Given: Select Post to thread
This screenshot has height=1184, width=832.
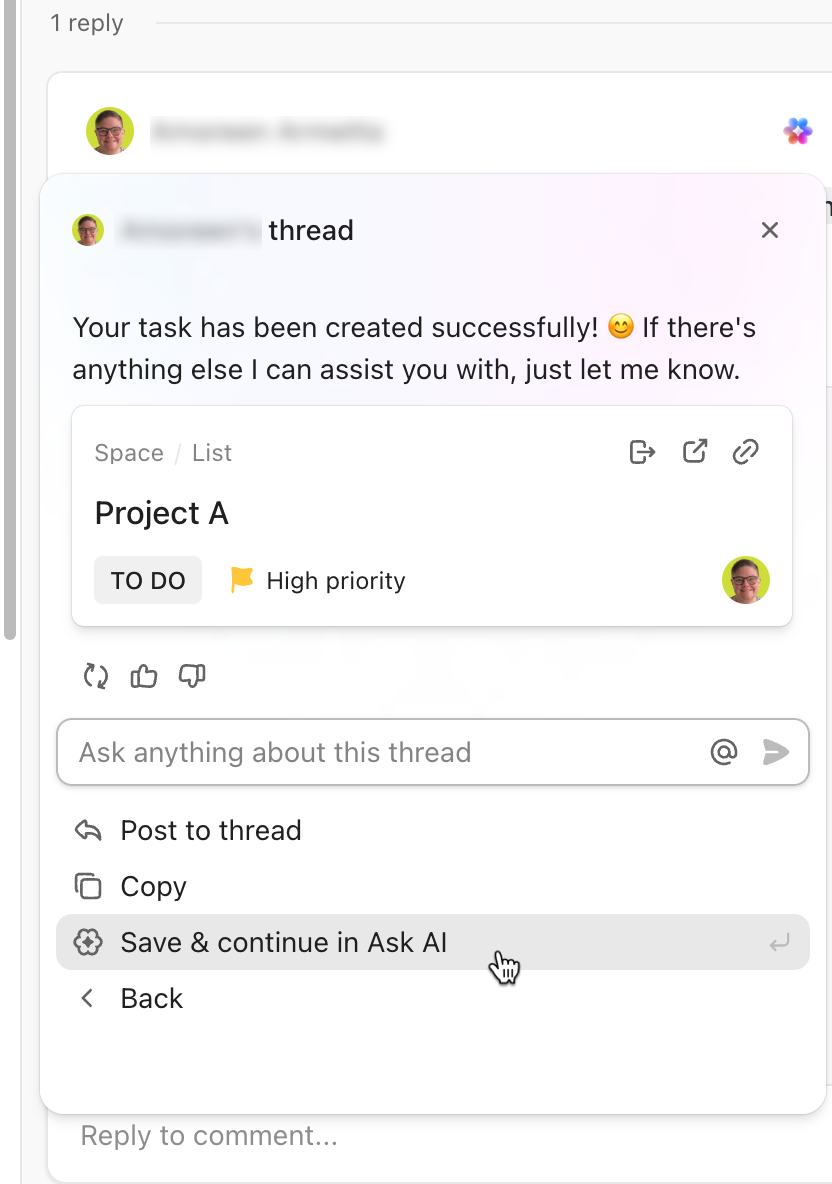Looking at the screenshot, I should pos(210,830).
